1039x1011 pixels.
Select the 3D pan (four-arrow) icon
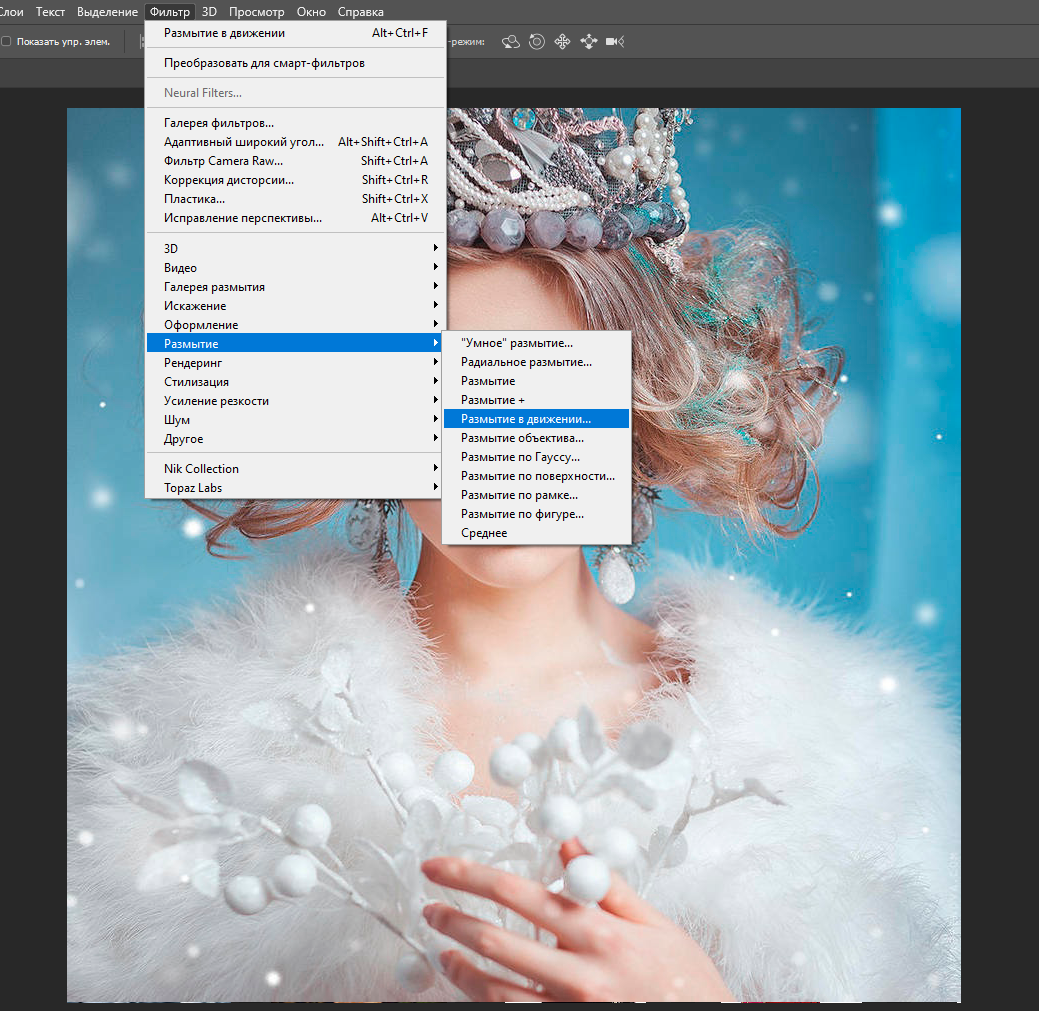(x=562, y=42)
